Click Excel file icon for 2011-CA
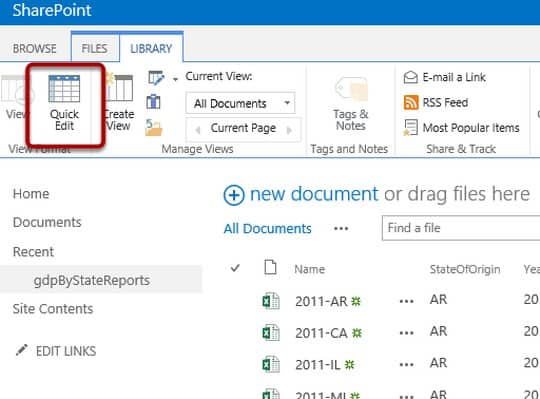This screenshot has height=399, width=540. (x=271, y=333)
